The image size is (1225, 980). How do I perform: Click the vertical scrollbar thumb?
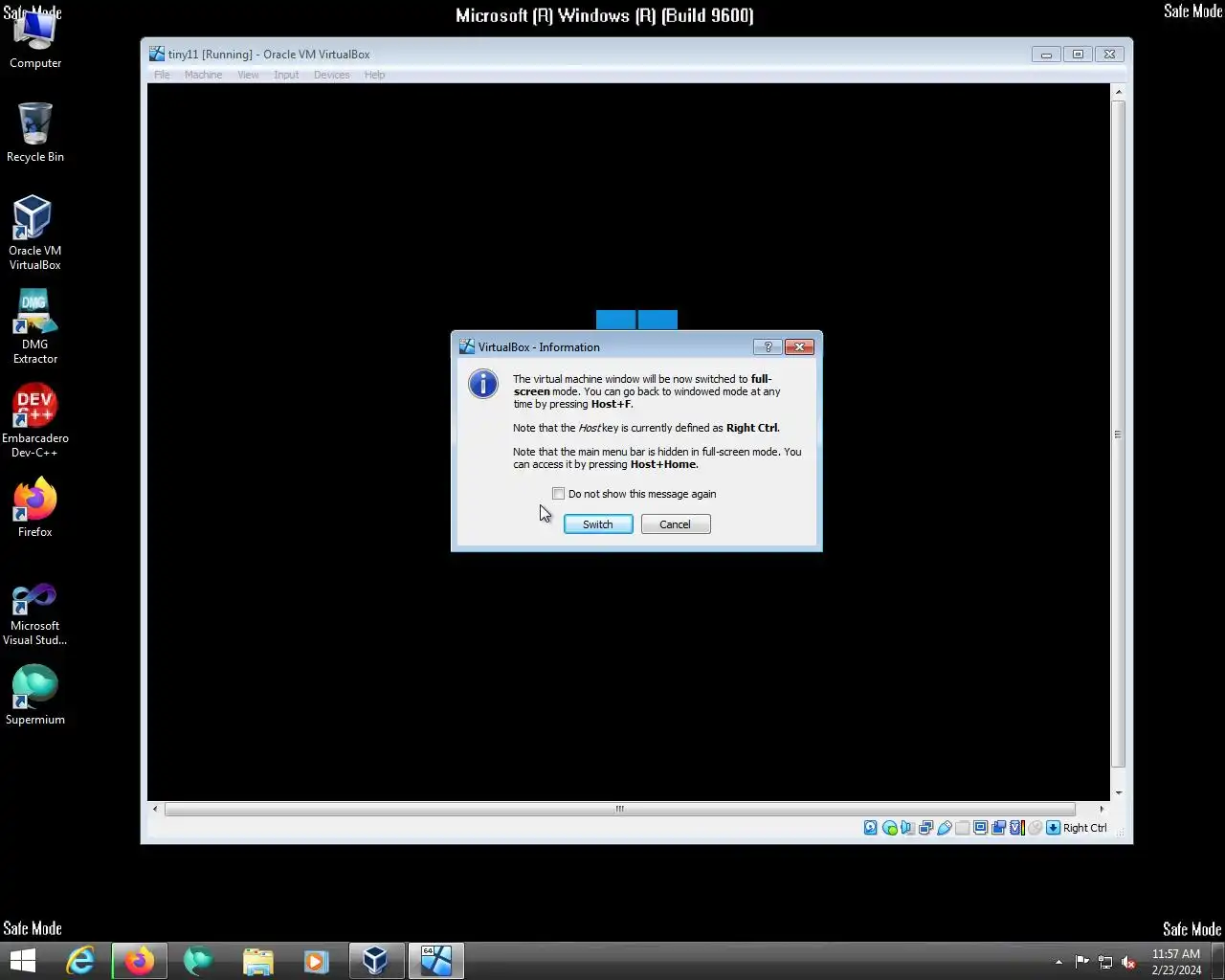tap(1118, 434)
